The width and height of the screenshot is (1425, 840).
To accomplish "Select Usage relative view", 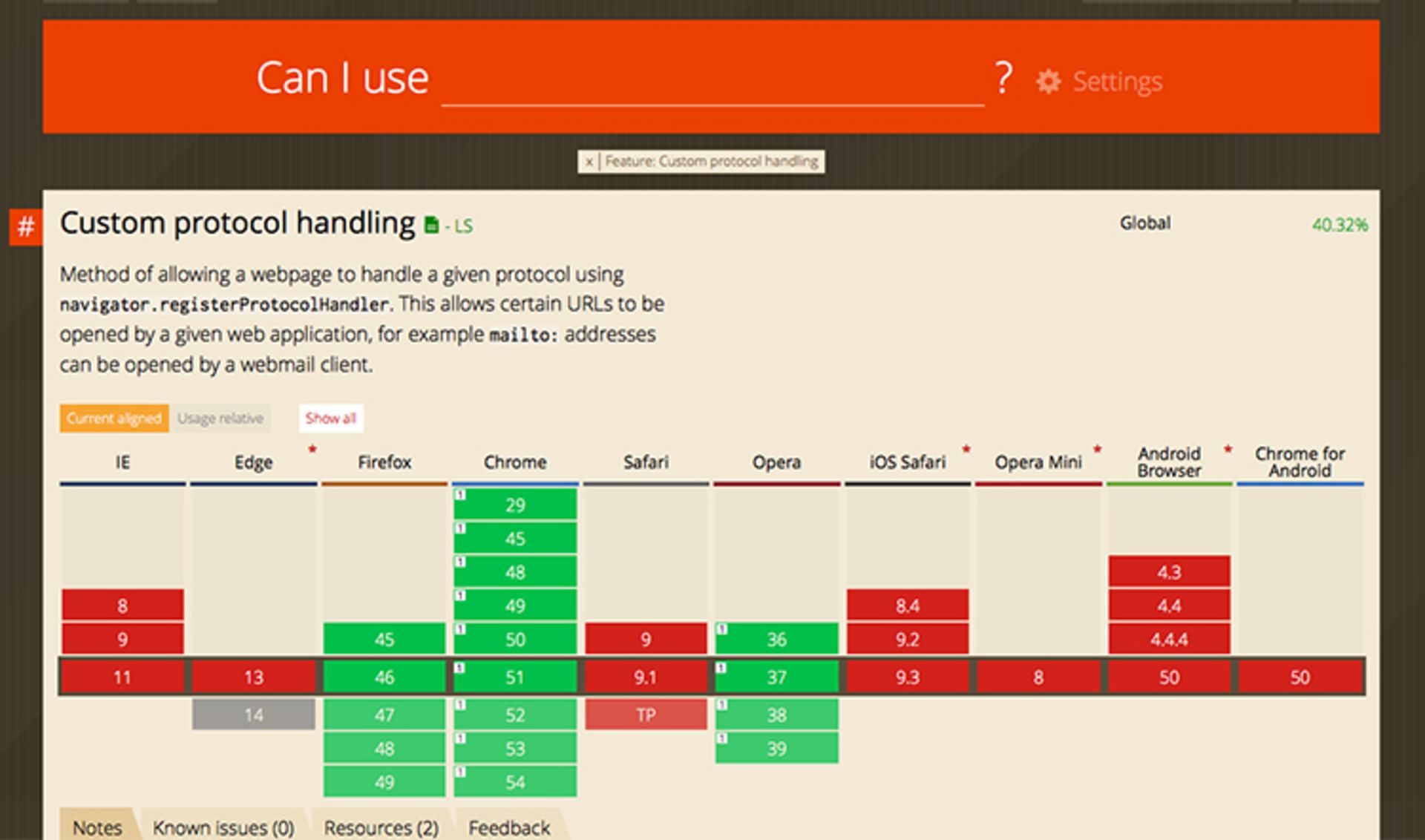I will click(220, 419).
